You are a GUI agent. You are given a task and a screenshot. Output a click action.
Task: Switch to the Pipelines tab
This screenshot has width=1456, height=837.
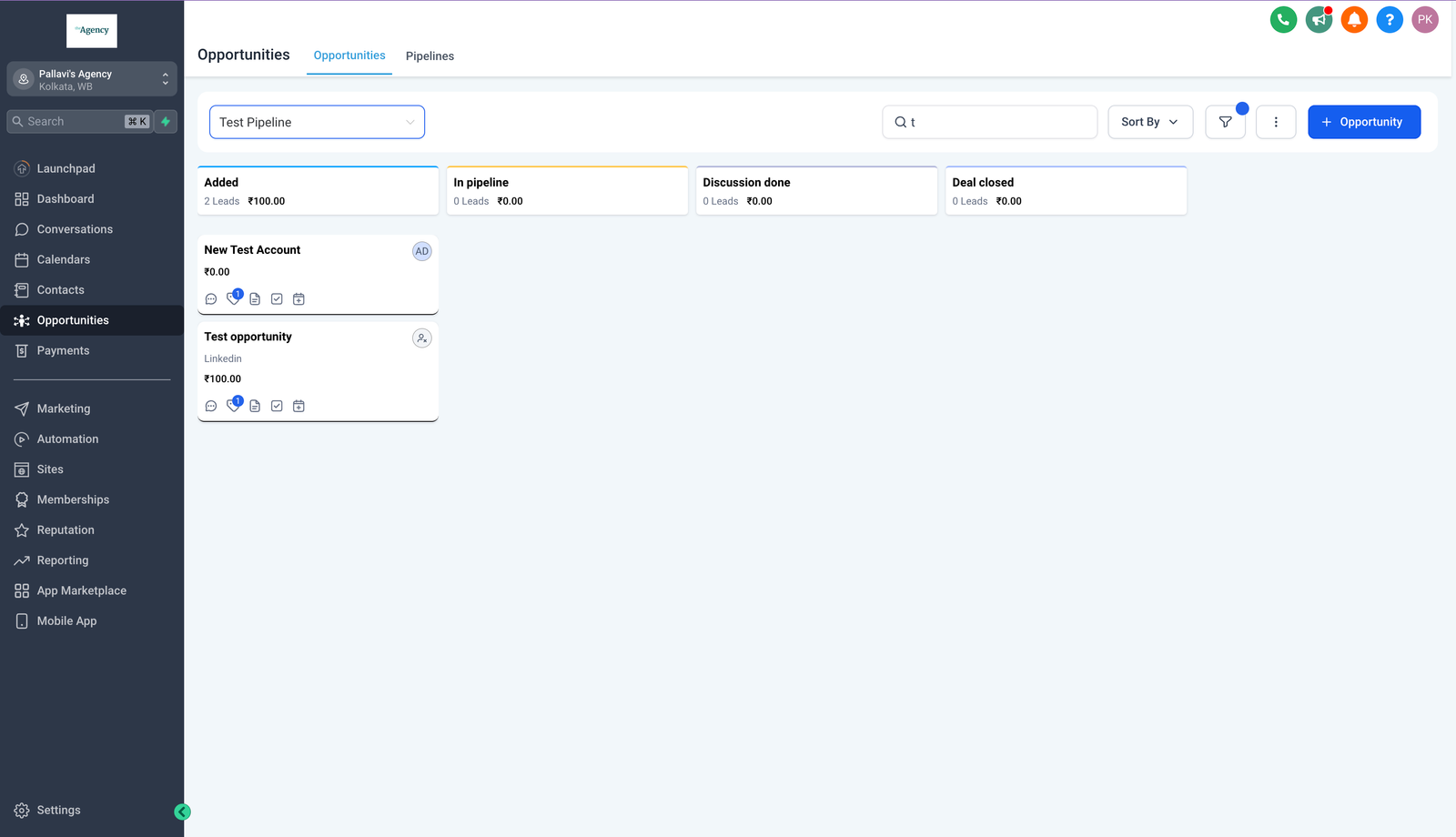coord(430,56)
